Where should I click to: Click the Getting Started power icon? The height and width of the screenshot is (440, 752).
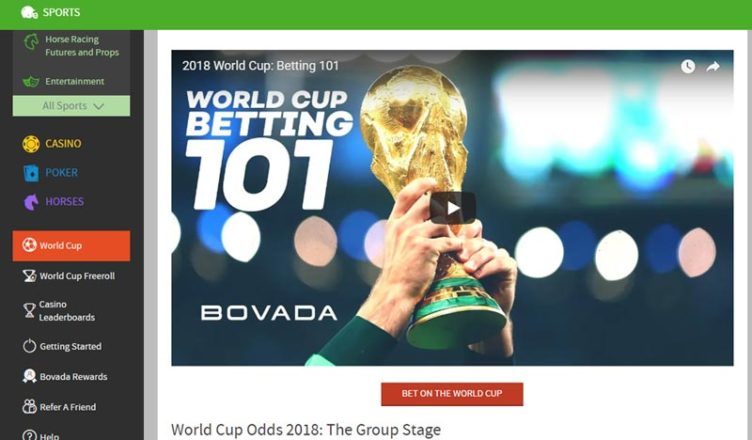pyautogui.click(x=29, y=346)
